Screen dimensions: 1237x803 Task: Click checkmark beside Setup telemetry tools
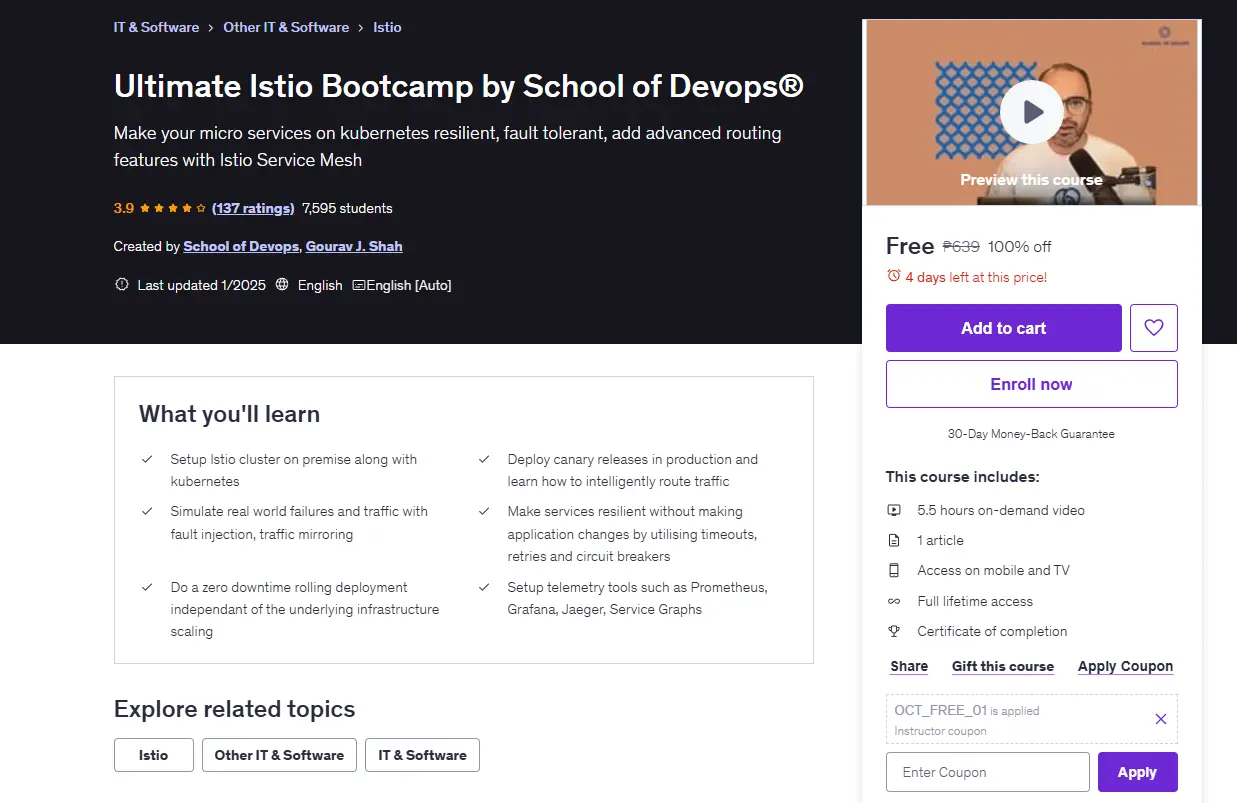point(484,587)
